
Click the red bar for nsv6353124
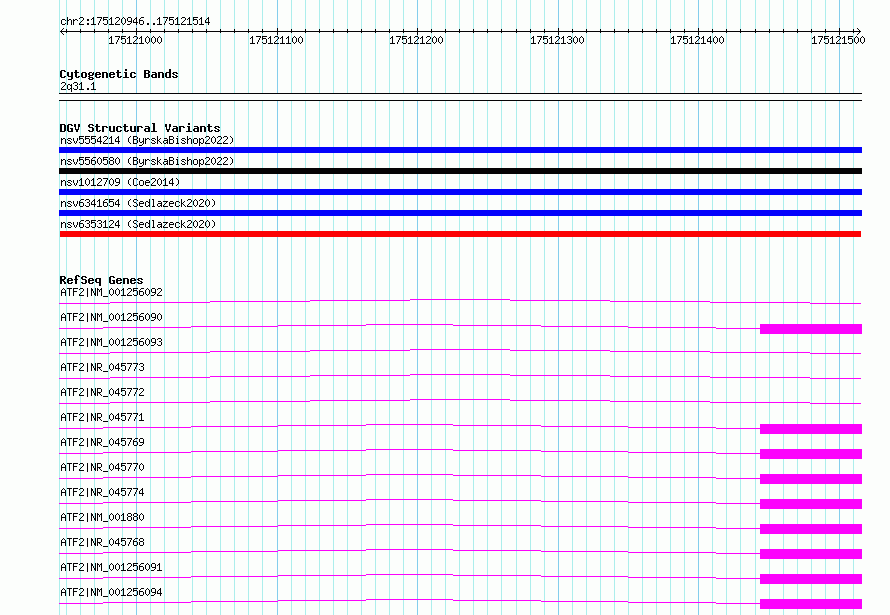coord(460,234)
